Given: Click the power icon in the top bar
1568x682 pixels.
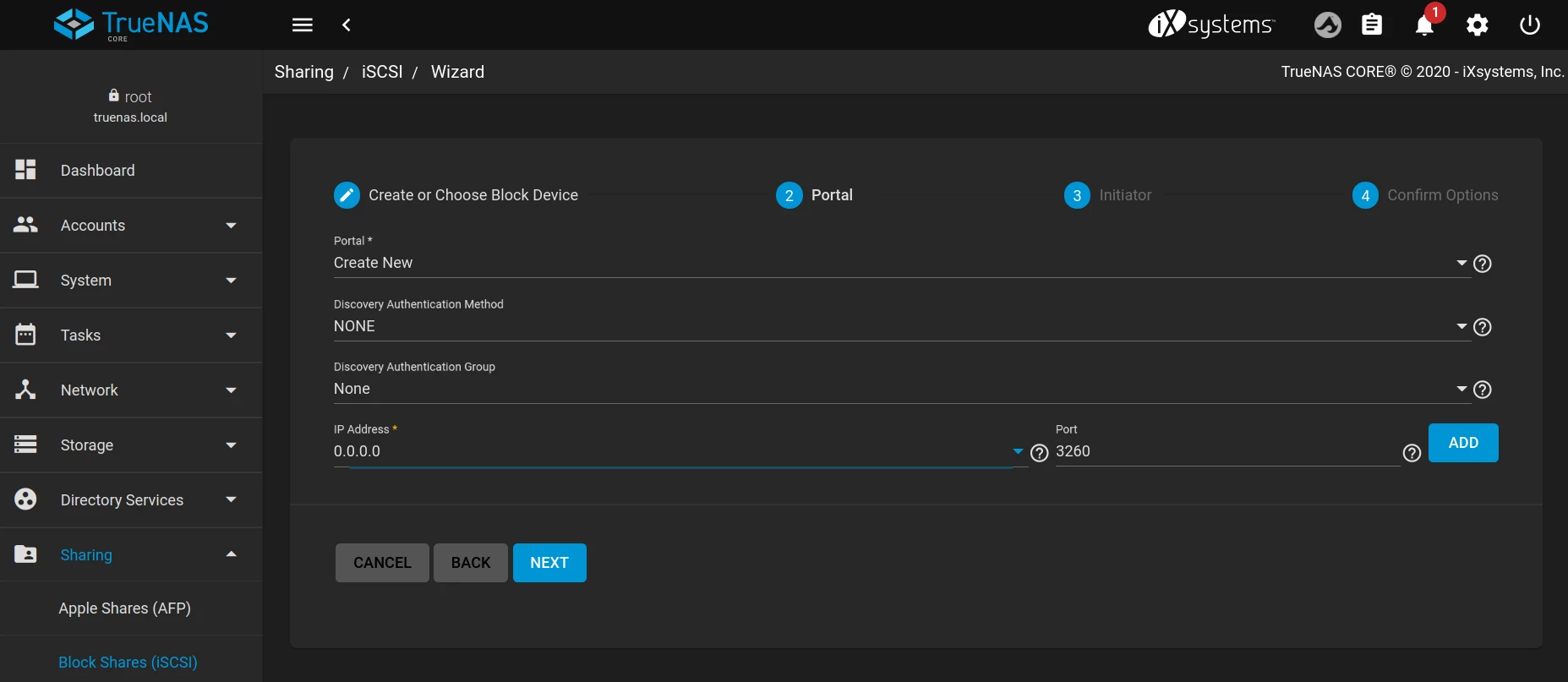Looking at the screenshot, I should click(x=1529, y=25).
